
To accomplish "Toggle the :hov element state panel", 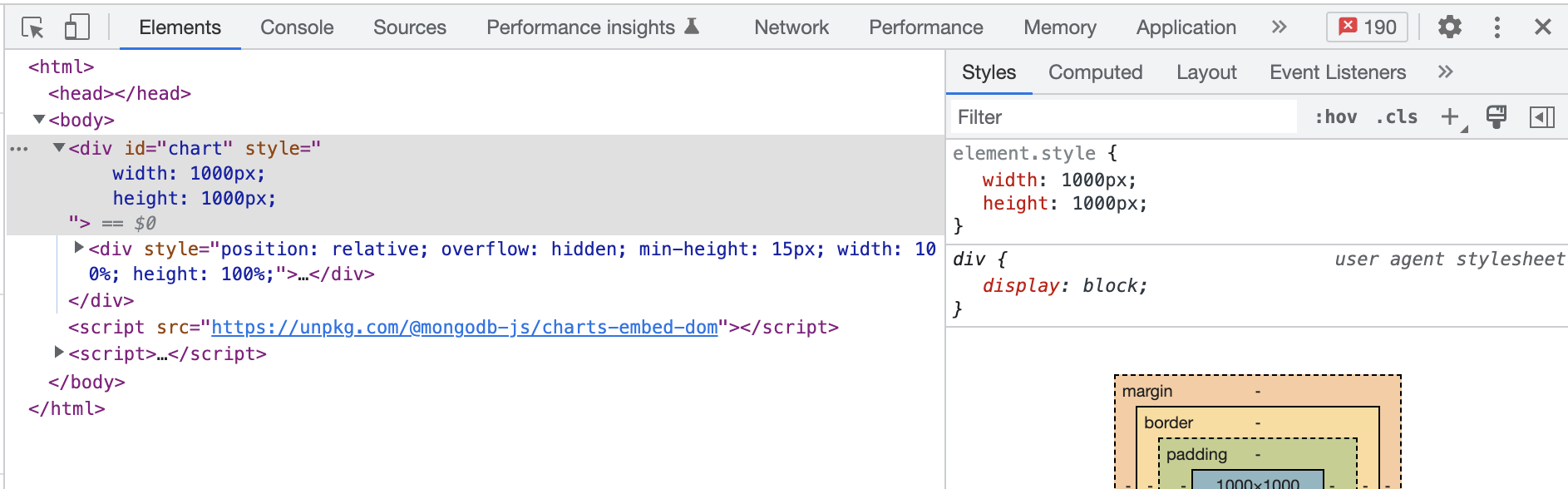I will coord(1335,117).
